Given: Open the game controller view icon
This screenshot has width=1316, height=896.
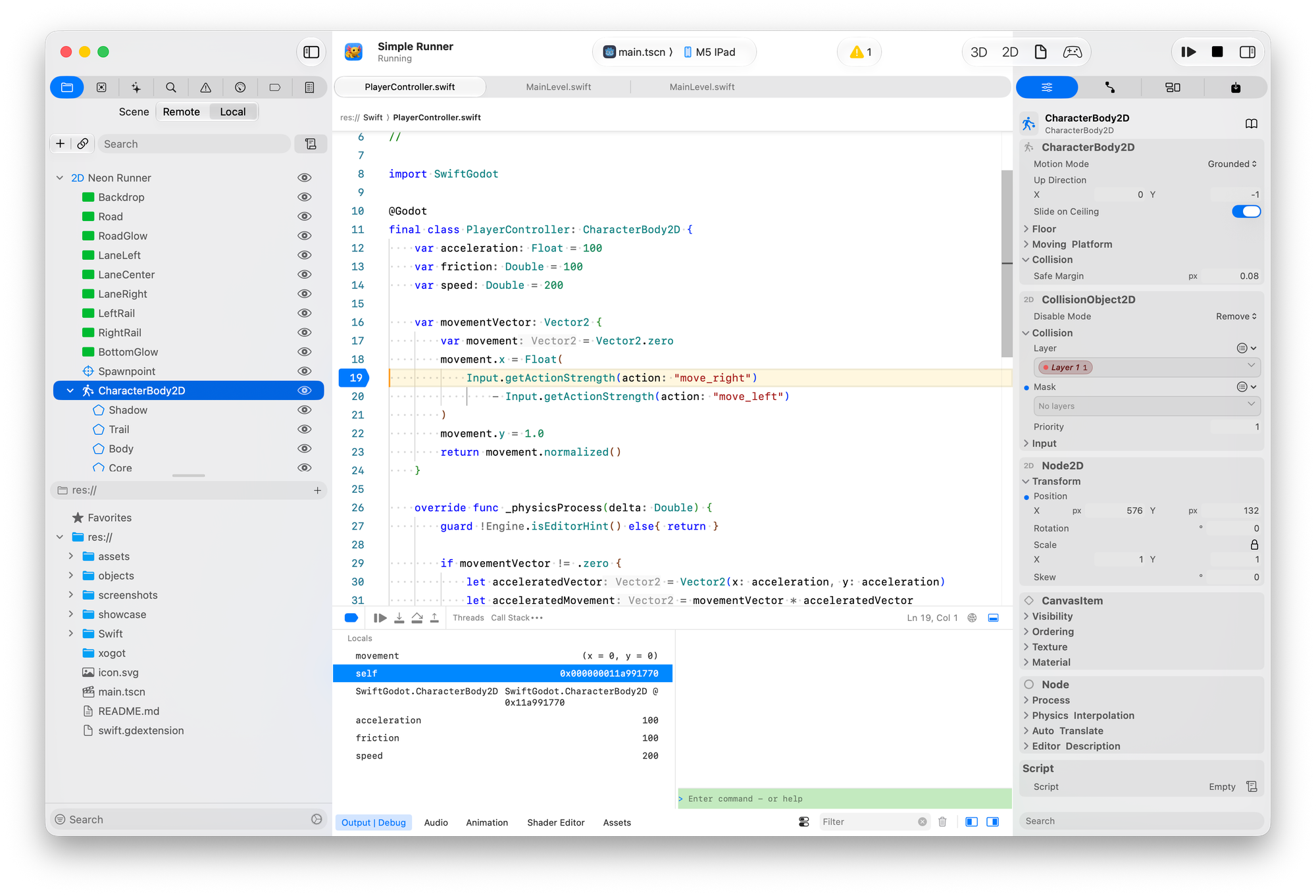Looking at the screenshot, I should [1073, 52].
